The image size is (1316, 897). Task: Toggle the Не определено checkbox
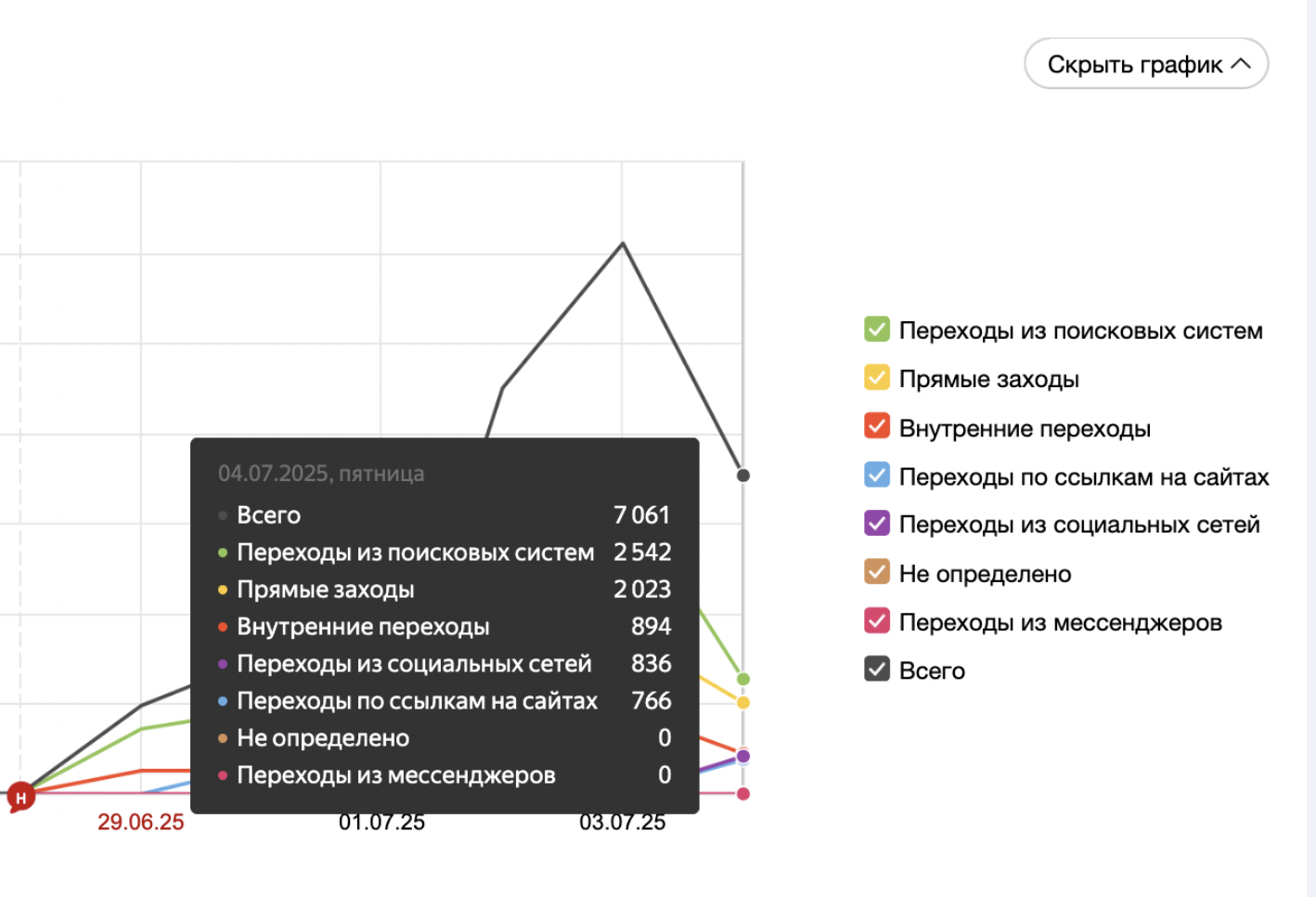tap(877, 572)
